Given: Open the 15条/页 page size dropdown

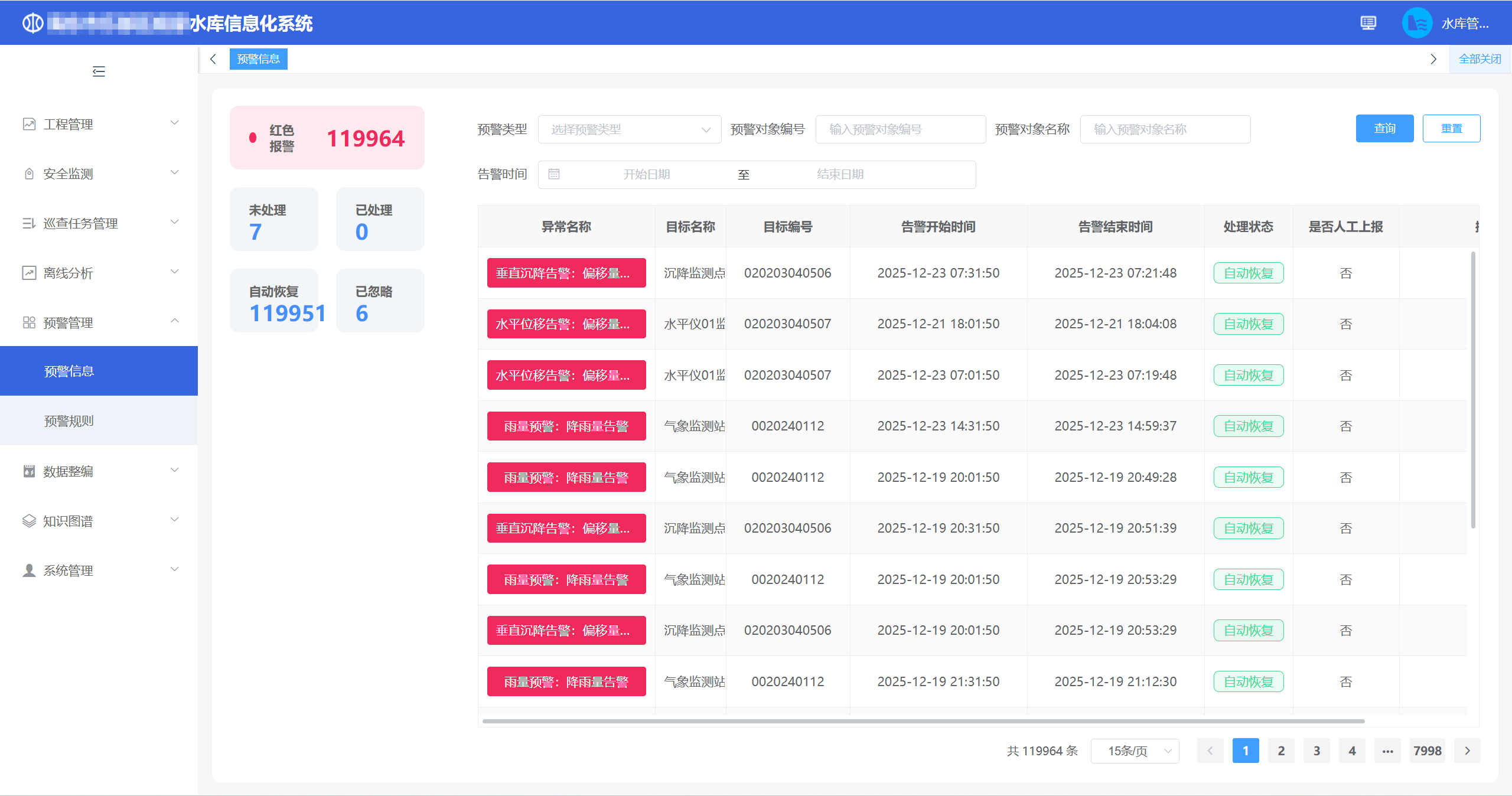Looking at the screenshot, I should coord(1135,751).
